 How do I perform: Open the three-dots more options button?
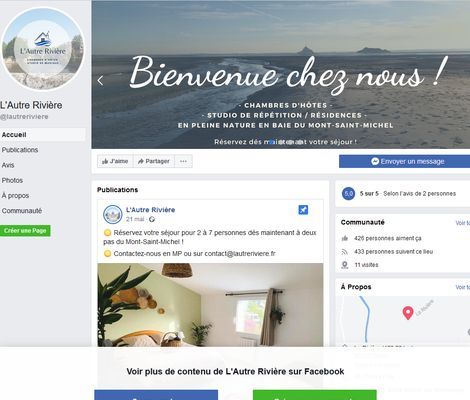(183, 161)
